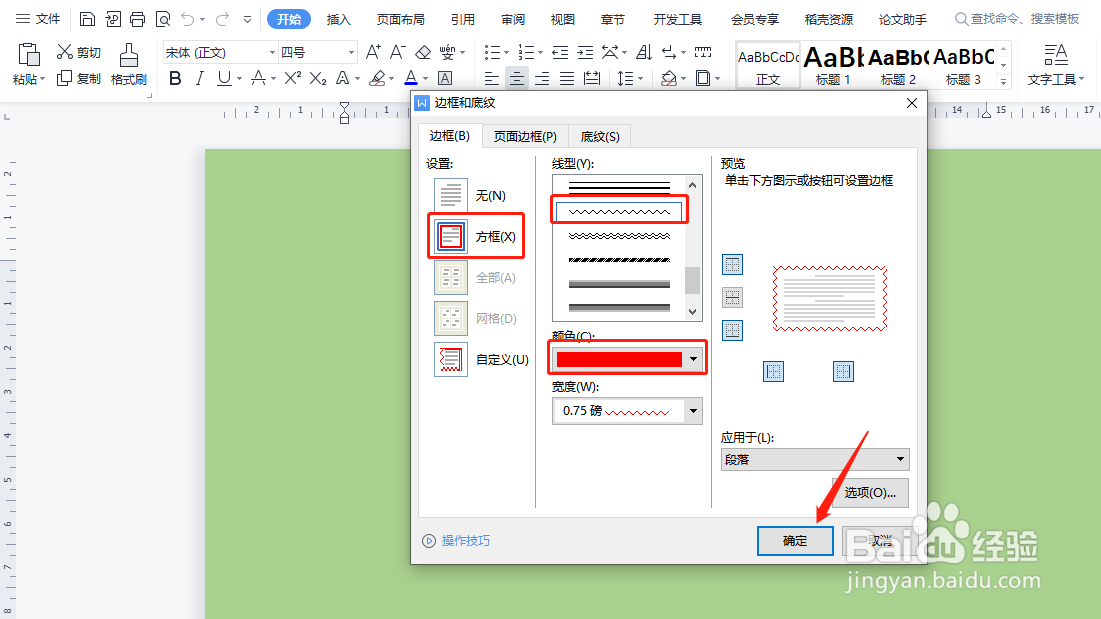Open Print Preview icon
Screen dimensions: 1101x619
click(x=163, y=19)
